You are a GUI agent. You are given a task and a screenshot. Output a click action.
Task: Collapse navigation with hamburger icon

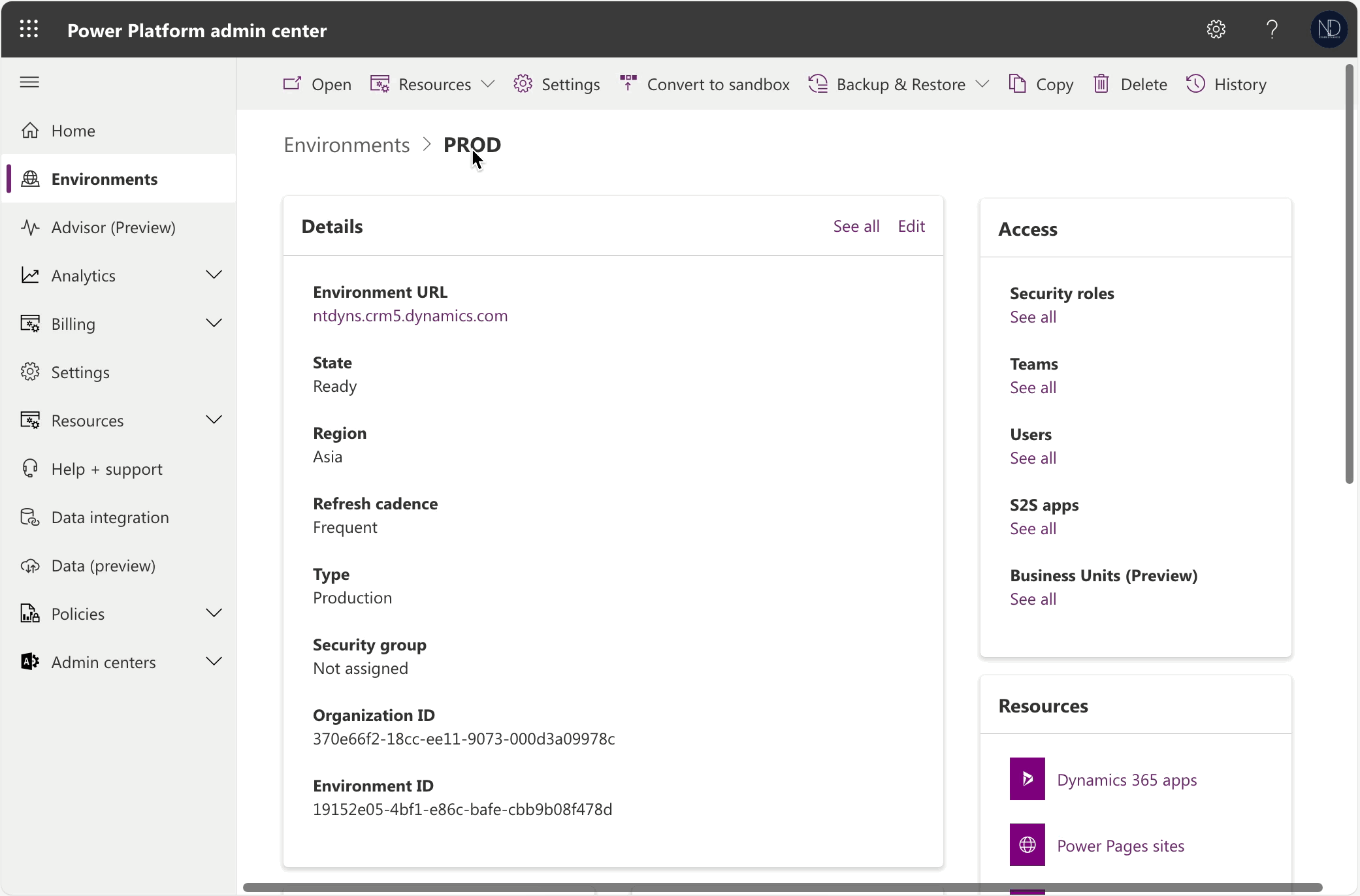[29, 82]
